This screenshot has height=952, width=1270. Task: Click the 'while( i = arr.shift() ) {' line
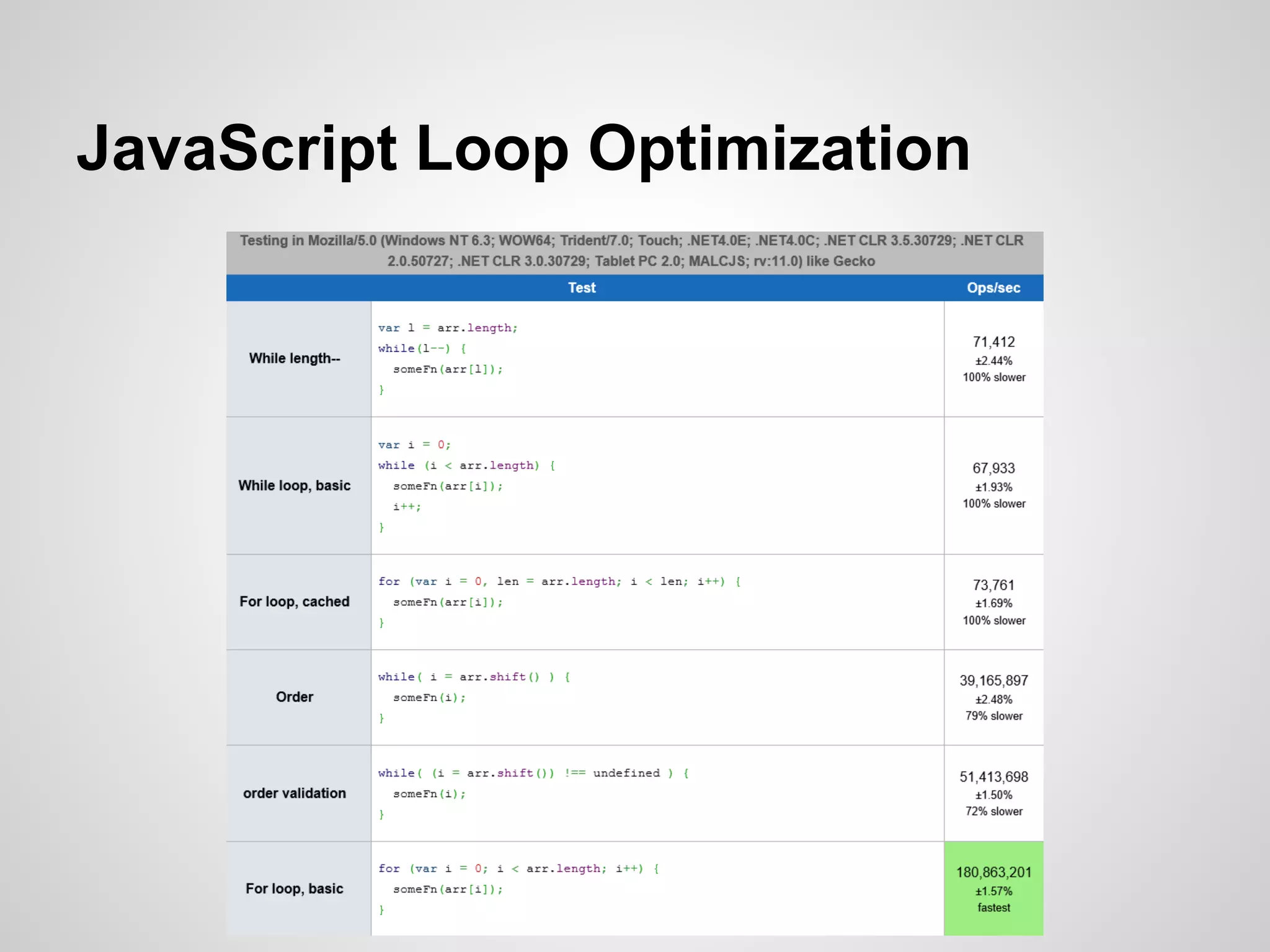474,677
